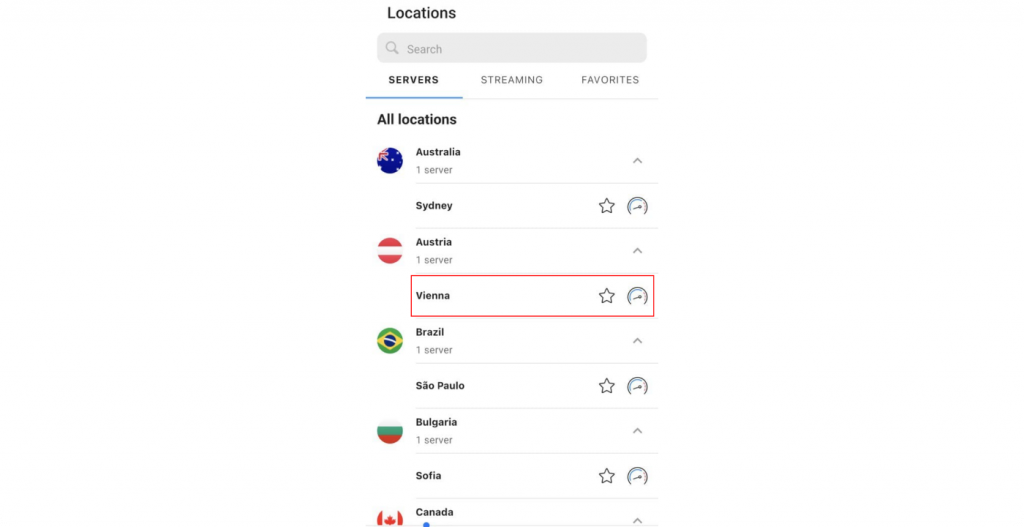Collapse the Australia server list
Image resolution: width=1024 pixels, height=527 pixels.
pos(637,161)
